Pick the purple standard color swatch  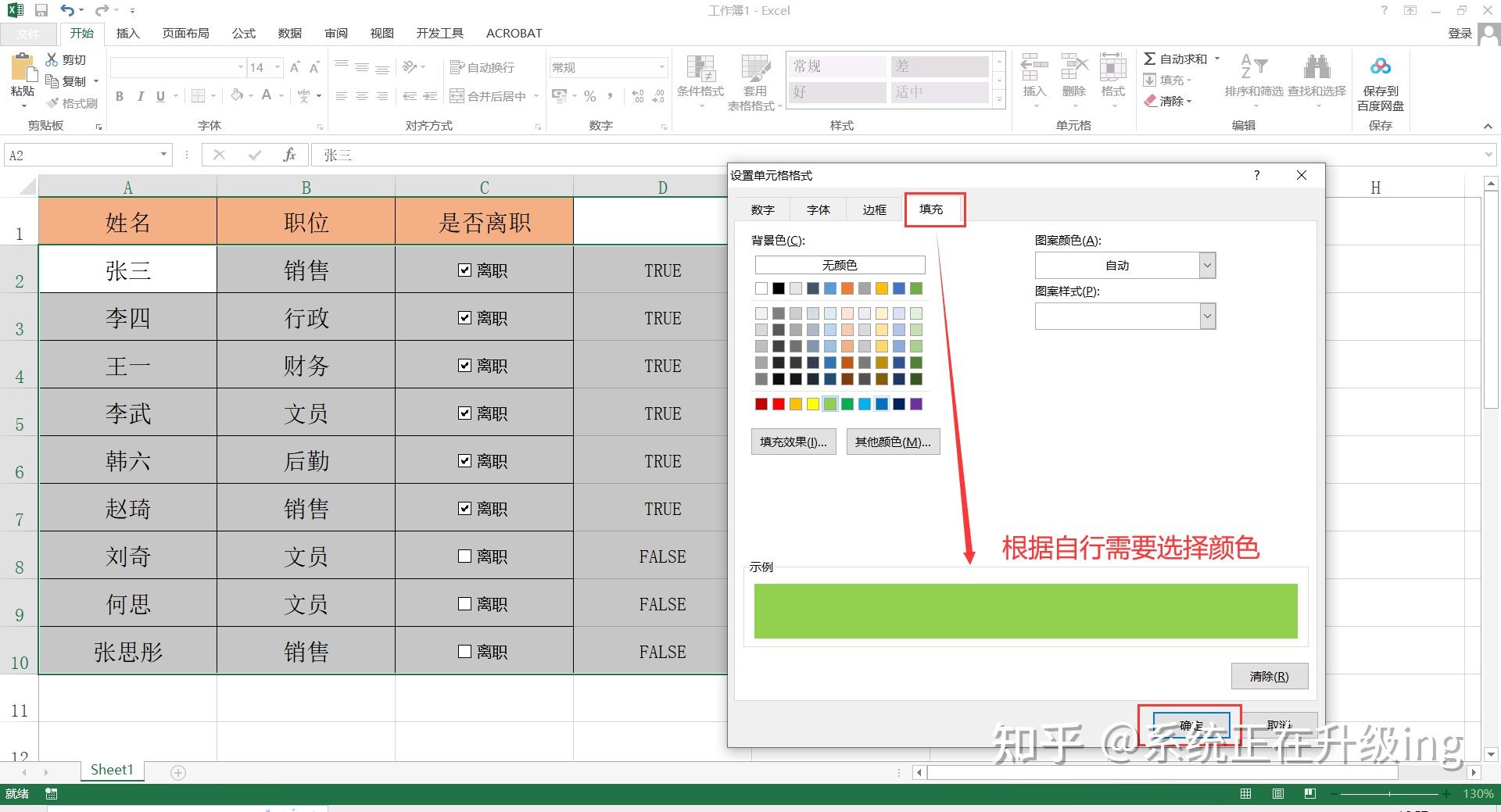(916, 404)
